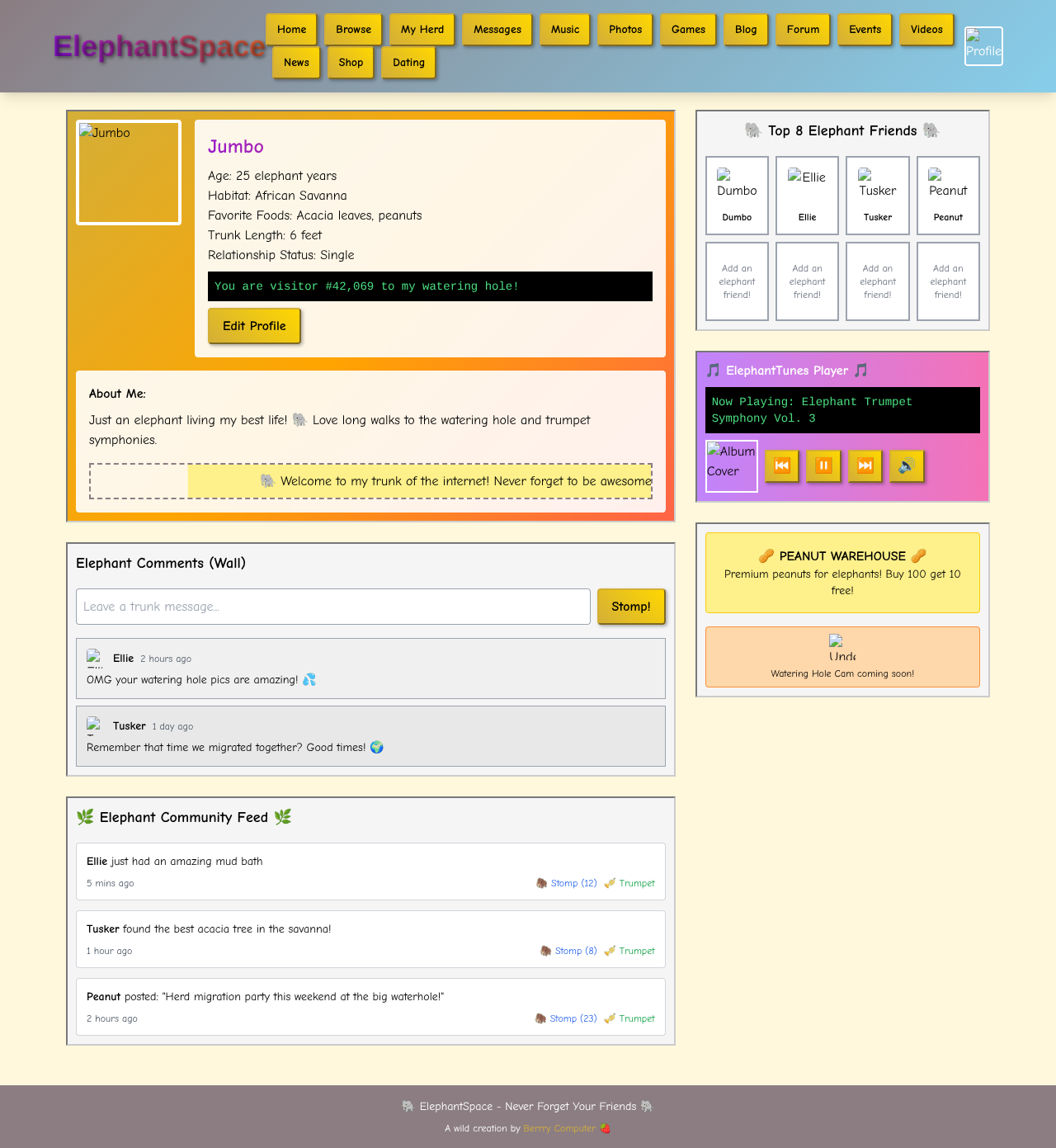Viewport: 1056px width, 1148px height.
Task: Click first empty Add an elephant friend slot
Action: (x=737, y=281)
